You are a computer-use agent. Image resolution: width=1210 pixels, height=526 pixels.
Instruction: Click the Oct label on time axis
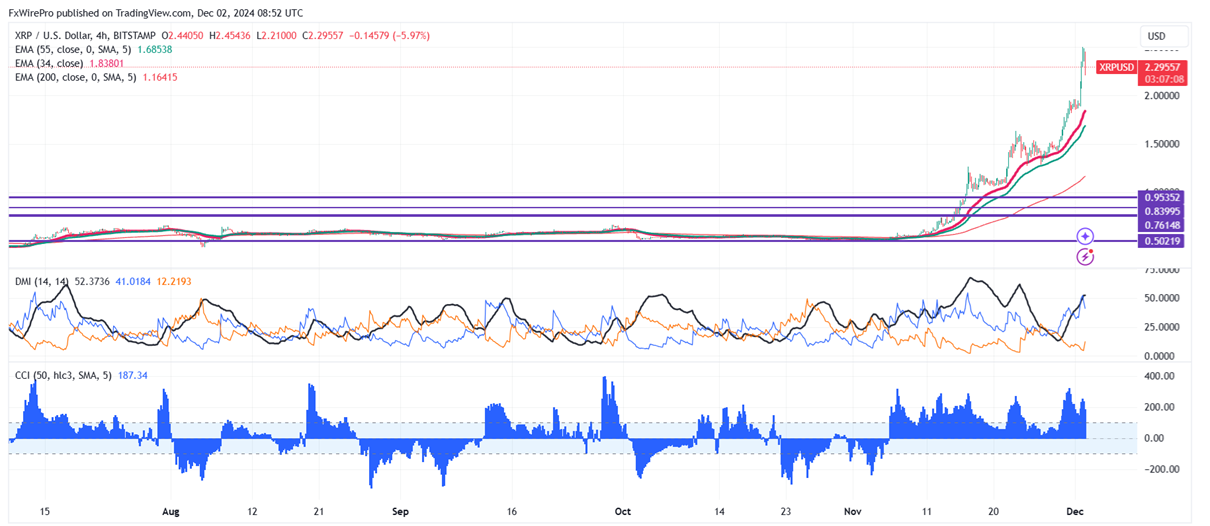pos(623,511)
